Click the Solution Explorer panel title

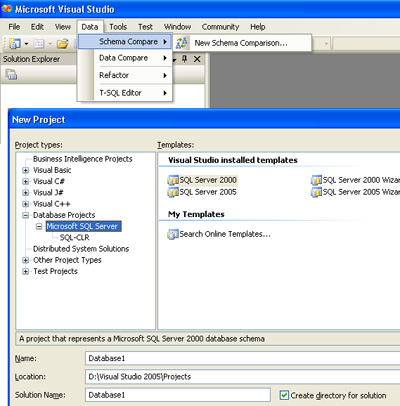(x=31, y=59)
